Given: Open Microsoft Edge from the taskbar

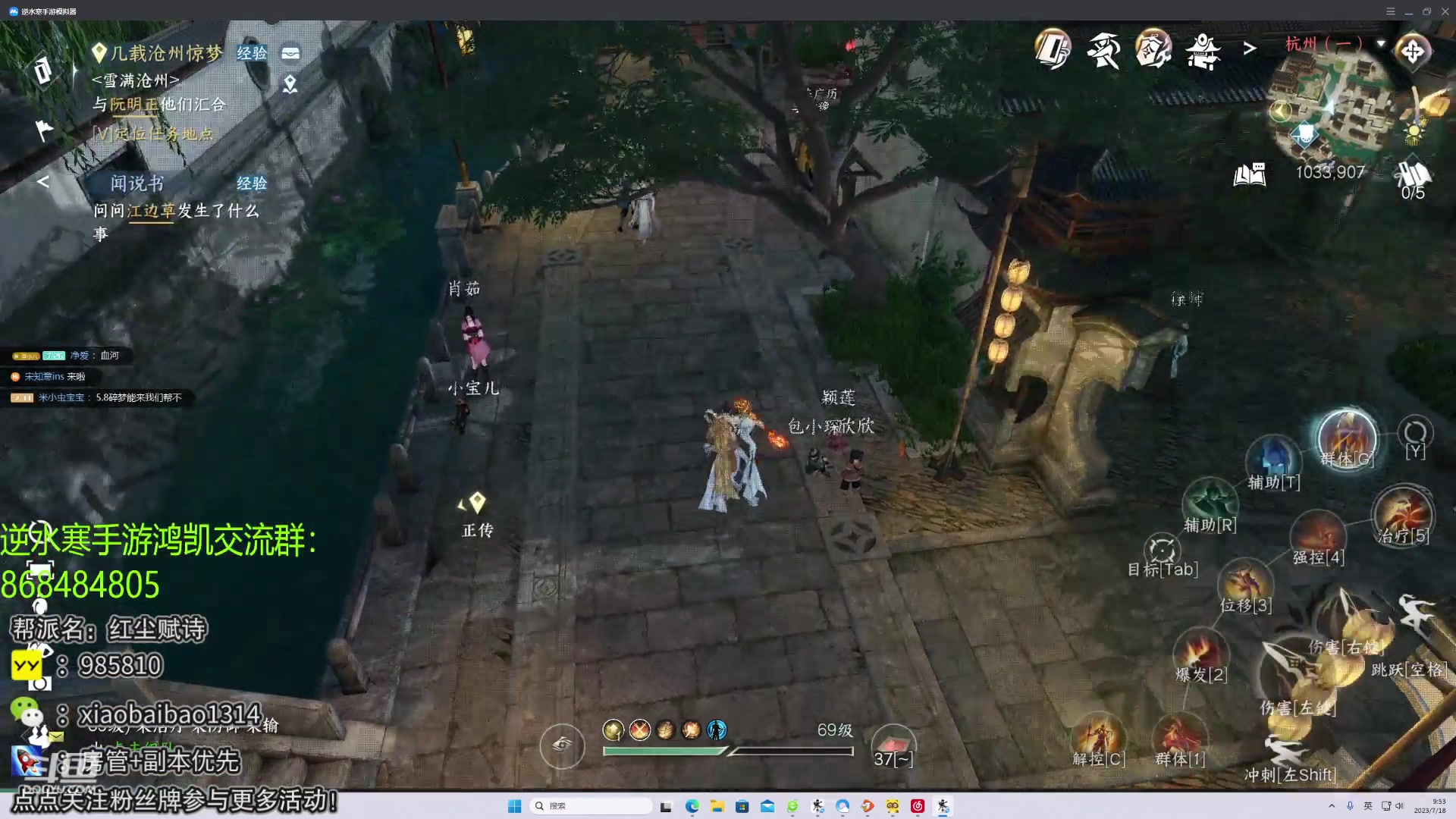Looking at the screenshot, I should point(692,806).
